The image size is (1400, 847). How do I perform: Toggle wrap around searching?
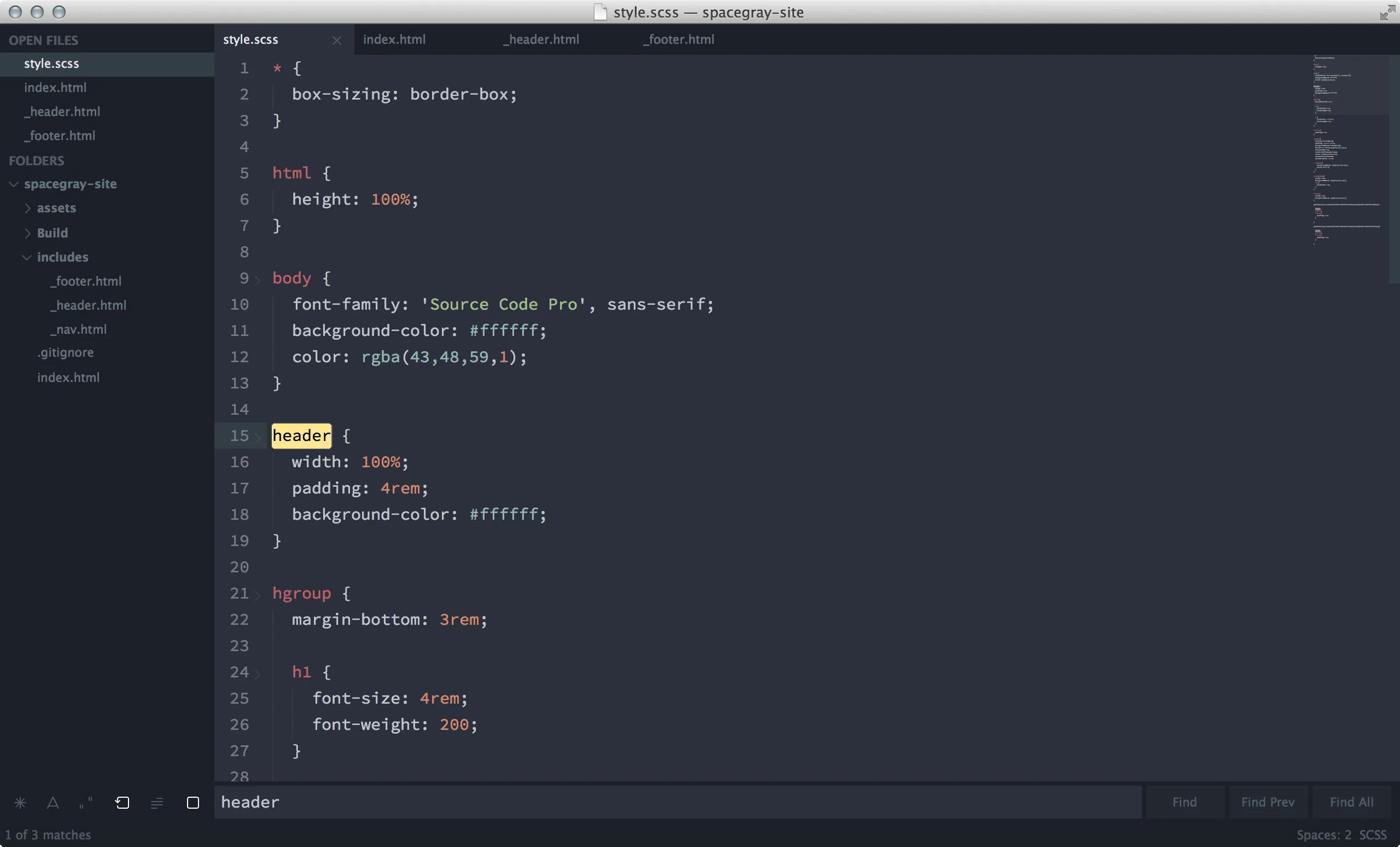point(122,803)
